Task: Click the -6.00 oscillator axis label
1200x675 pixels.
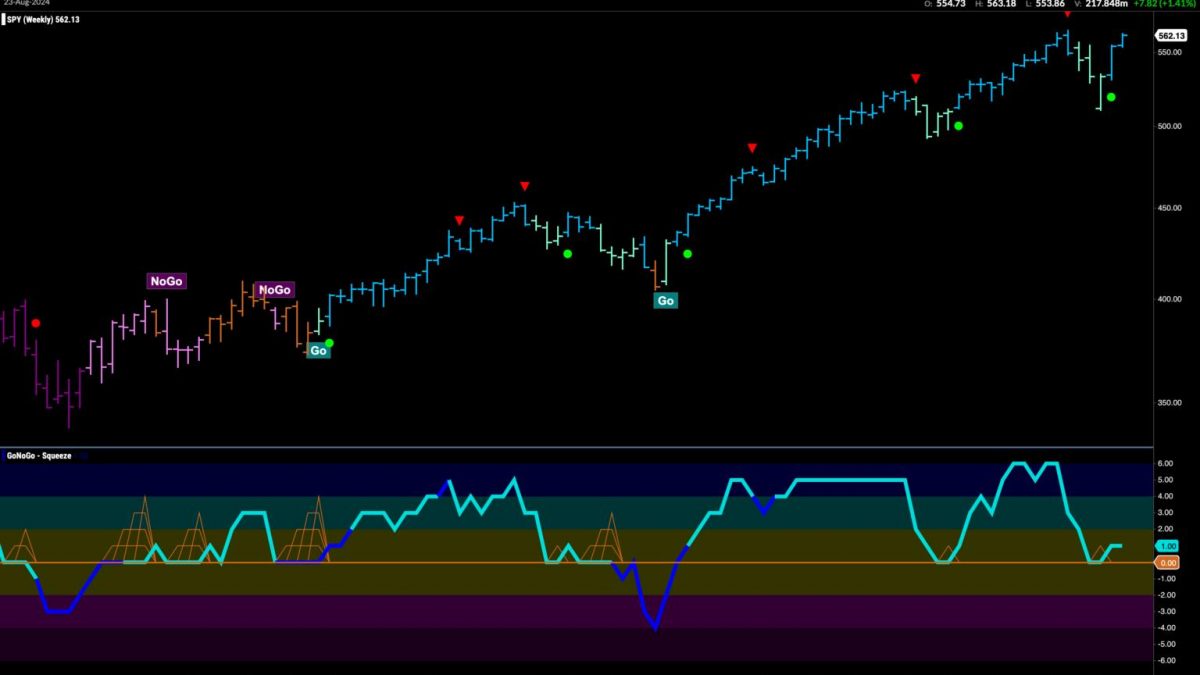Action: click(1165, 661)
